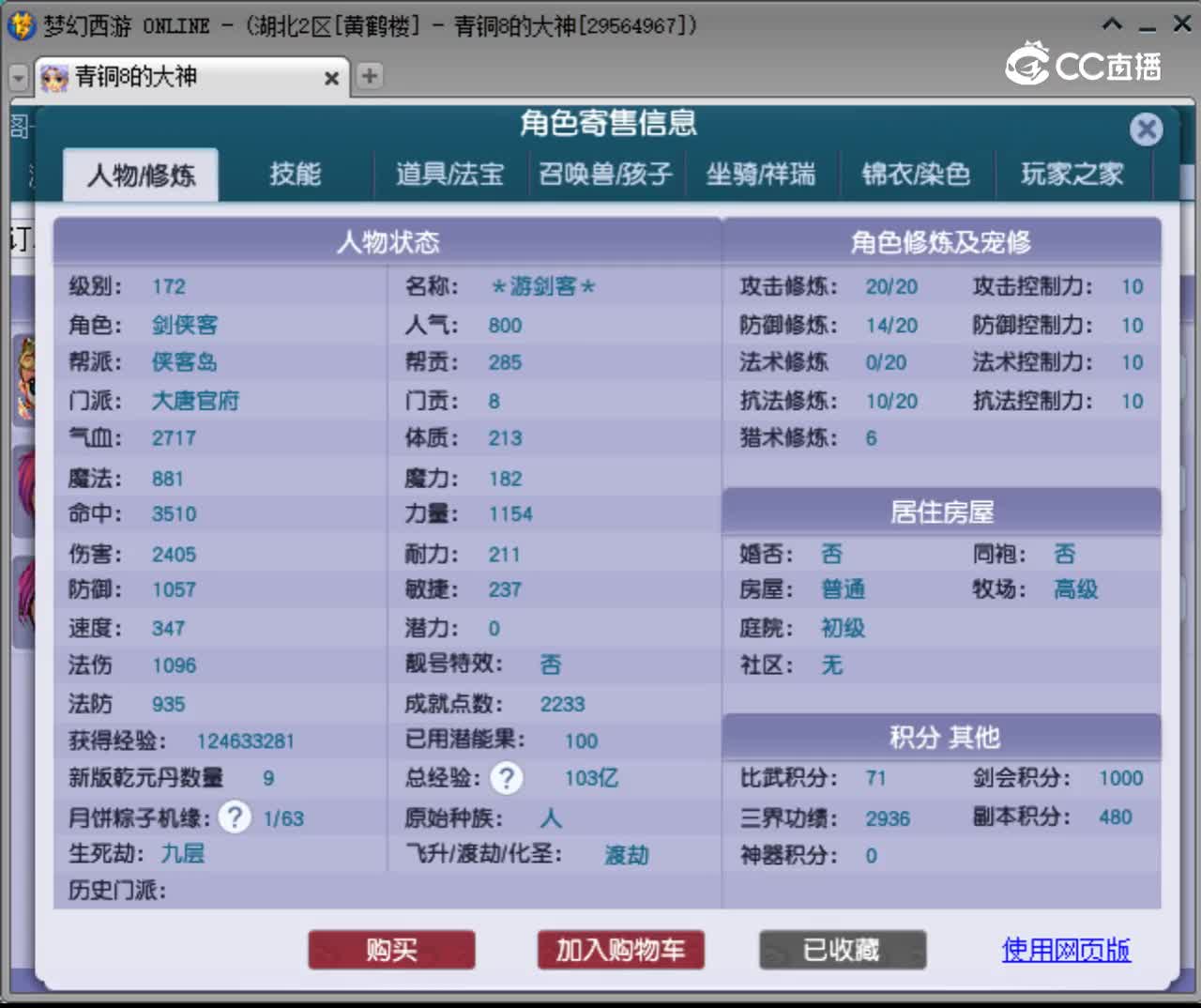Close the 青铜8的大神 tab
The image size is (1201, 1008).
coord(331,79)
